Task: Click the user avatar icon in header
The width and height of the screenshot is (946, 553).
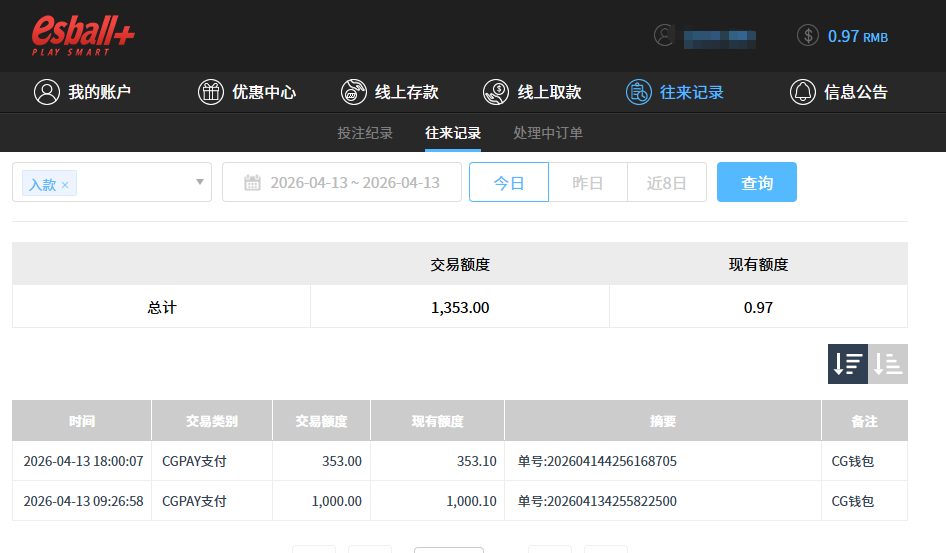Action: 665,36
